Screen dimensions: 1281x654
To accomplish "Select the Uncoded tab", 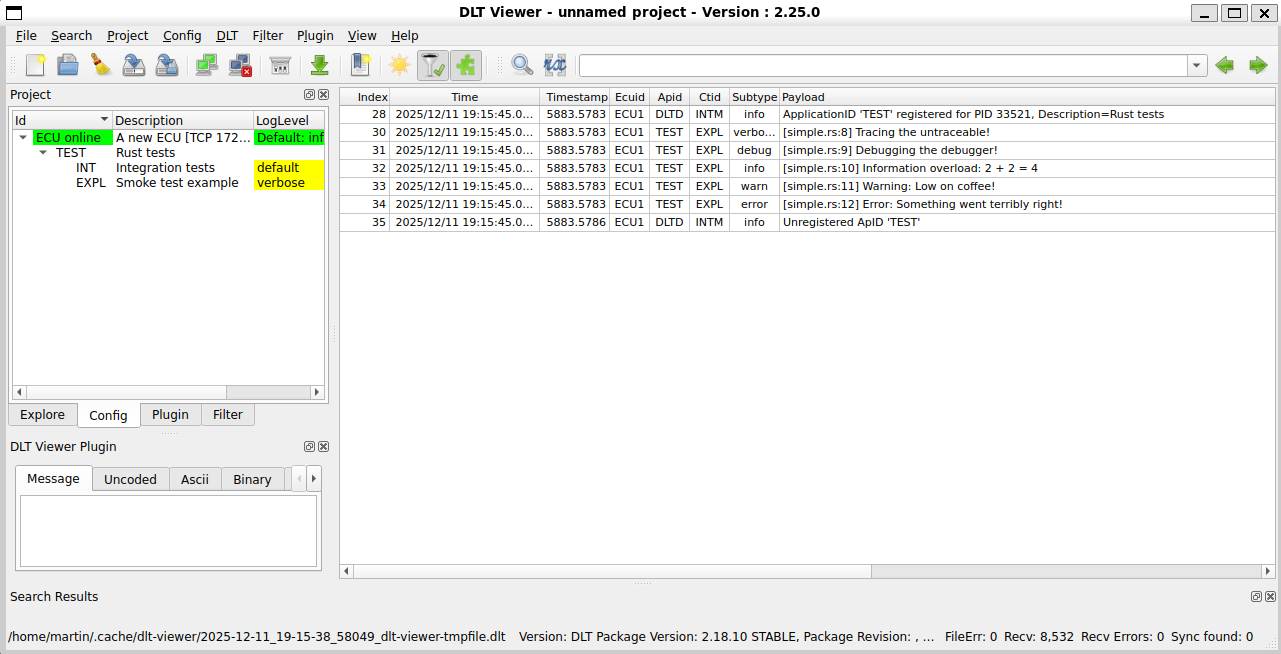I will click(130, 480).
